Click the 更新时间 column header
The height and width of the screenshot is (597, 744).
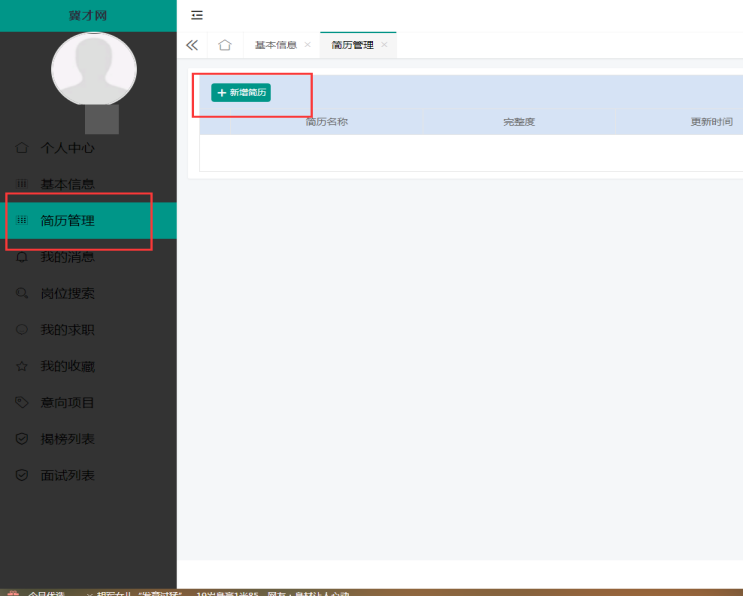click(x=711, y=122)
